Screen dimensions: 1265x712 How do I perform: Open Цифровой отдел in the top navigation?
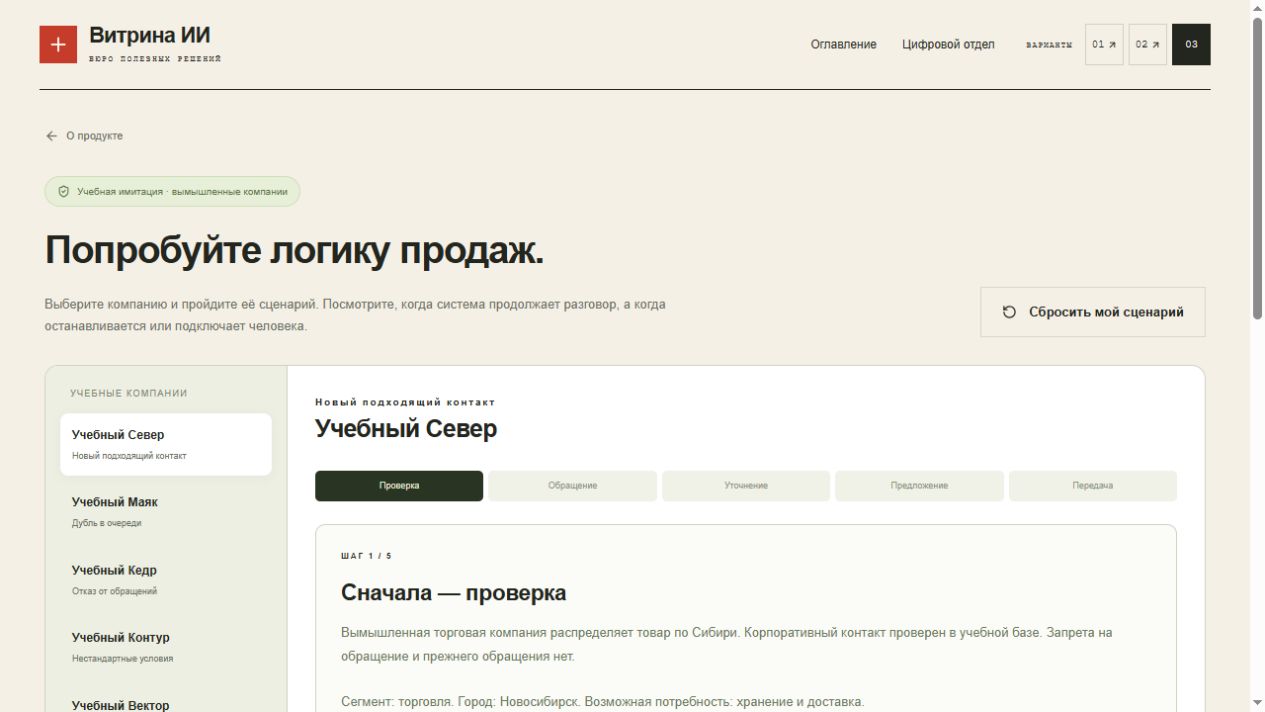pyautogui.click(x=948, y=45)
